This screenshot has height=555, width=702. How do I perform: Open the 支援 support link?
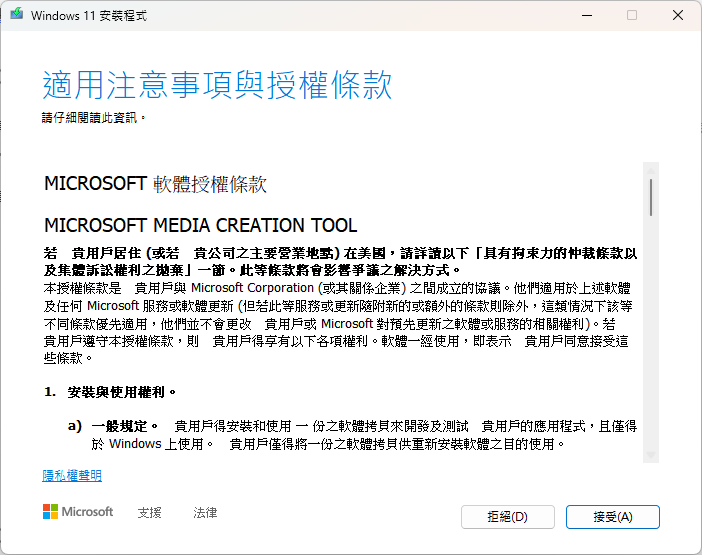(x=149, y=513)
